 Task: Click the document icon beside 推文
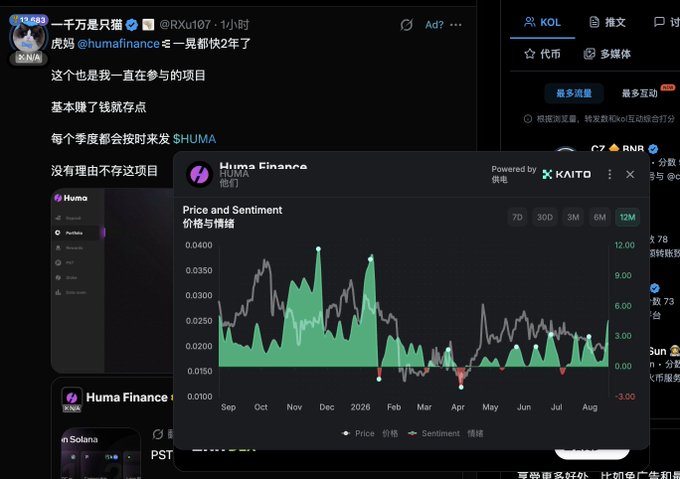[594, 22]
